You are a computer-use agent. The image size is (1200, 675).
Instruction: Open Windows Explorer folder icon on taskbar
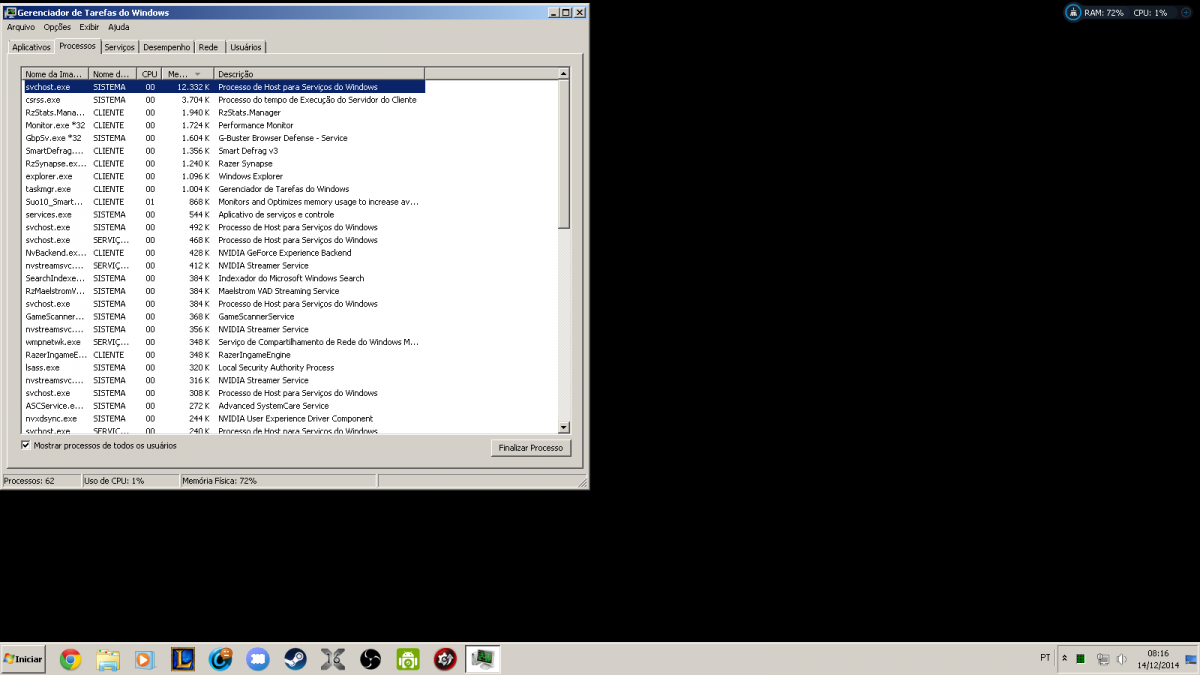(108, 659)
